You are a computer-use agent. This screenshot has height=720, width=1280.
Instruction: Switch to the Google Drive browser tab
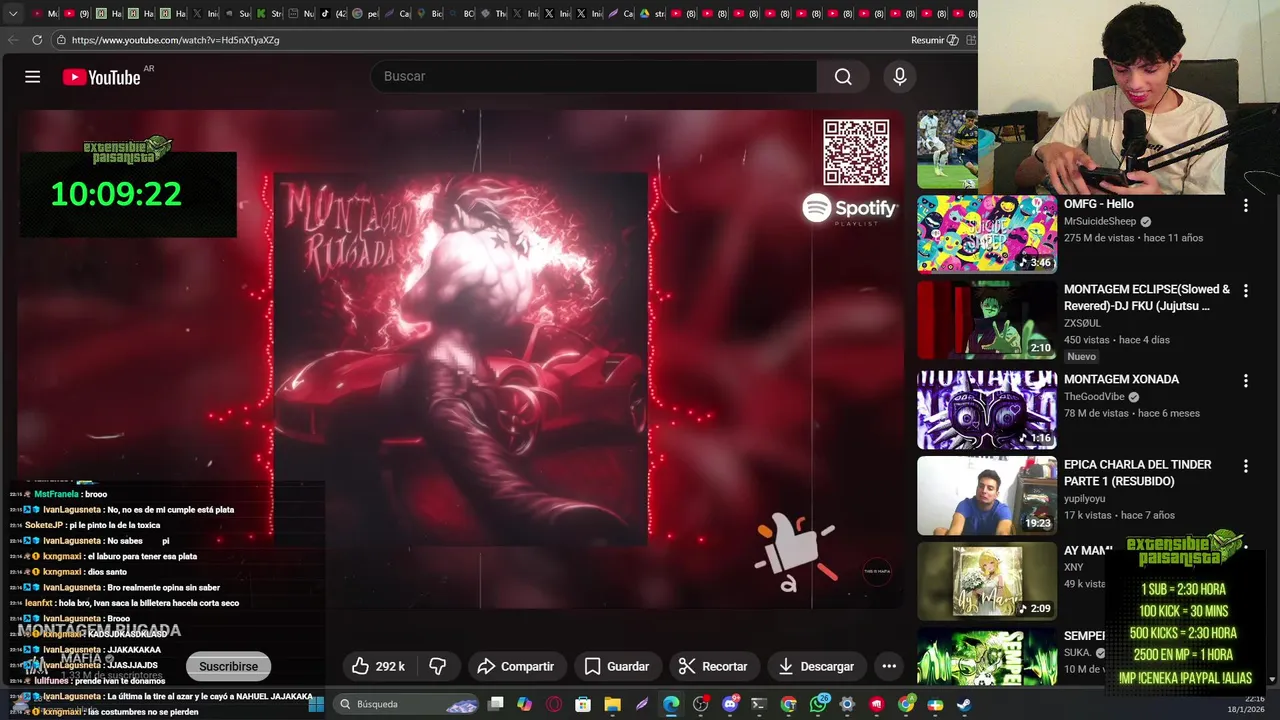click(651, 14)
